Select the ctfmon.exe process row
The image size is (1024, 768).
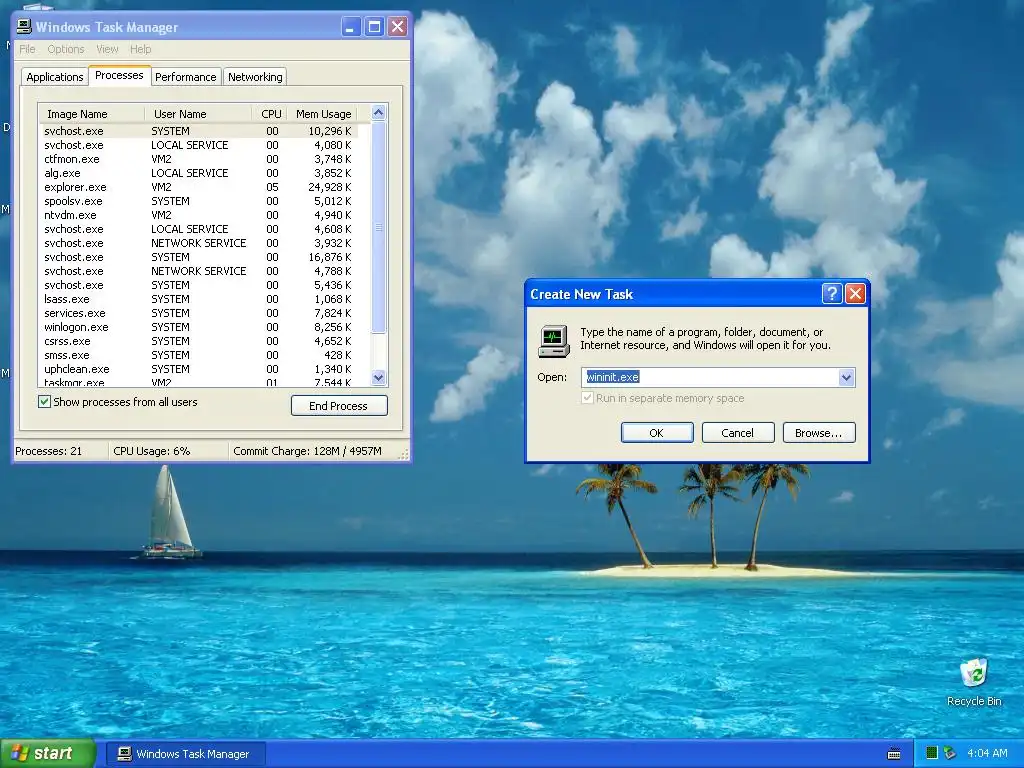pyautogui.click(x=199, y=159)
